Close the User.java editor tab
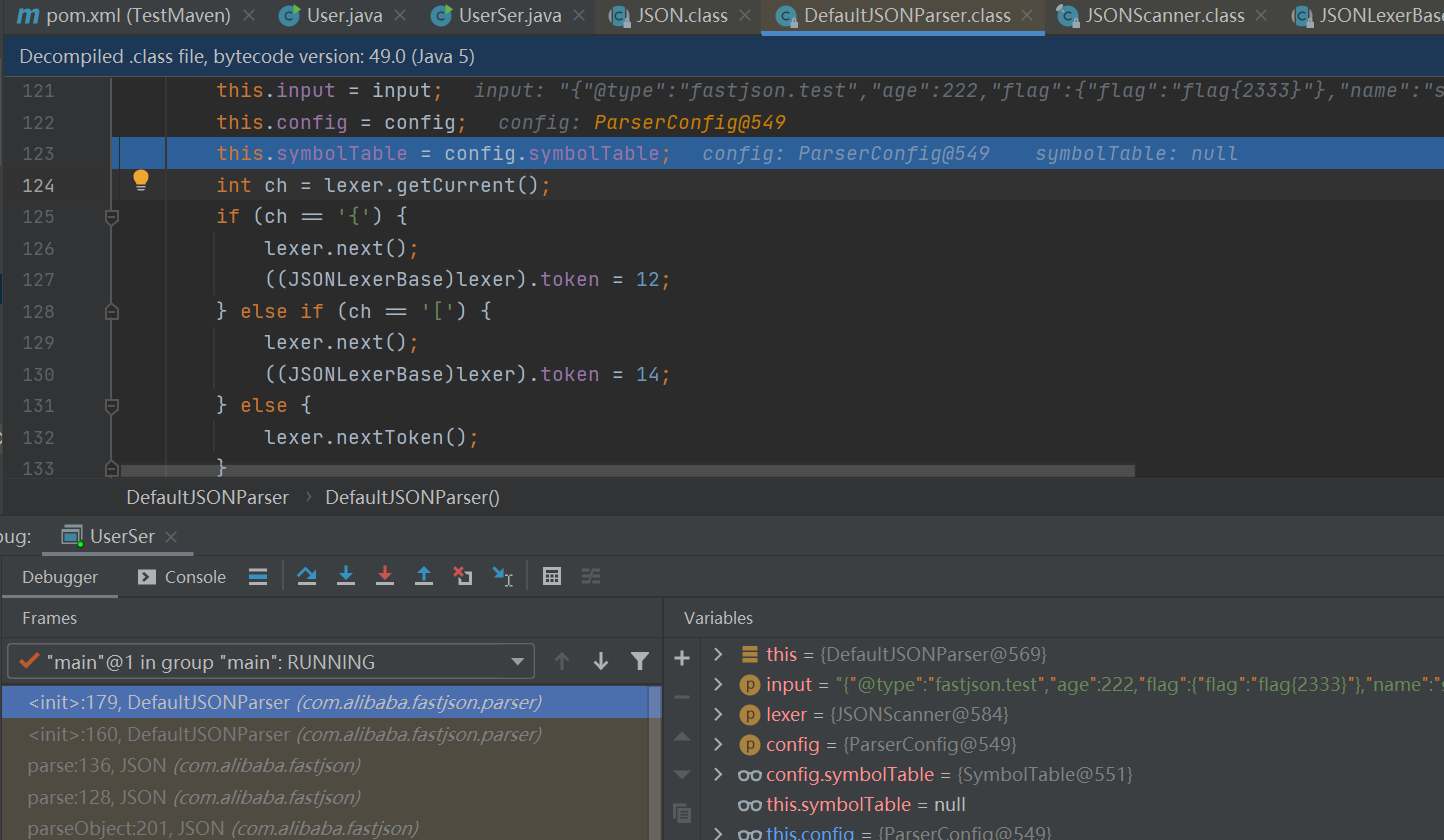Screen dimensions: 1444x840 coord(400,16)
